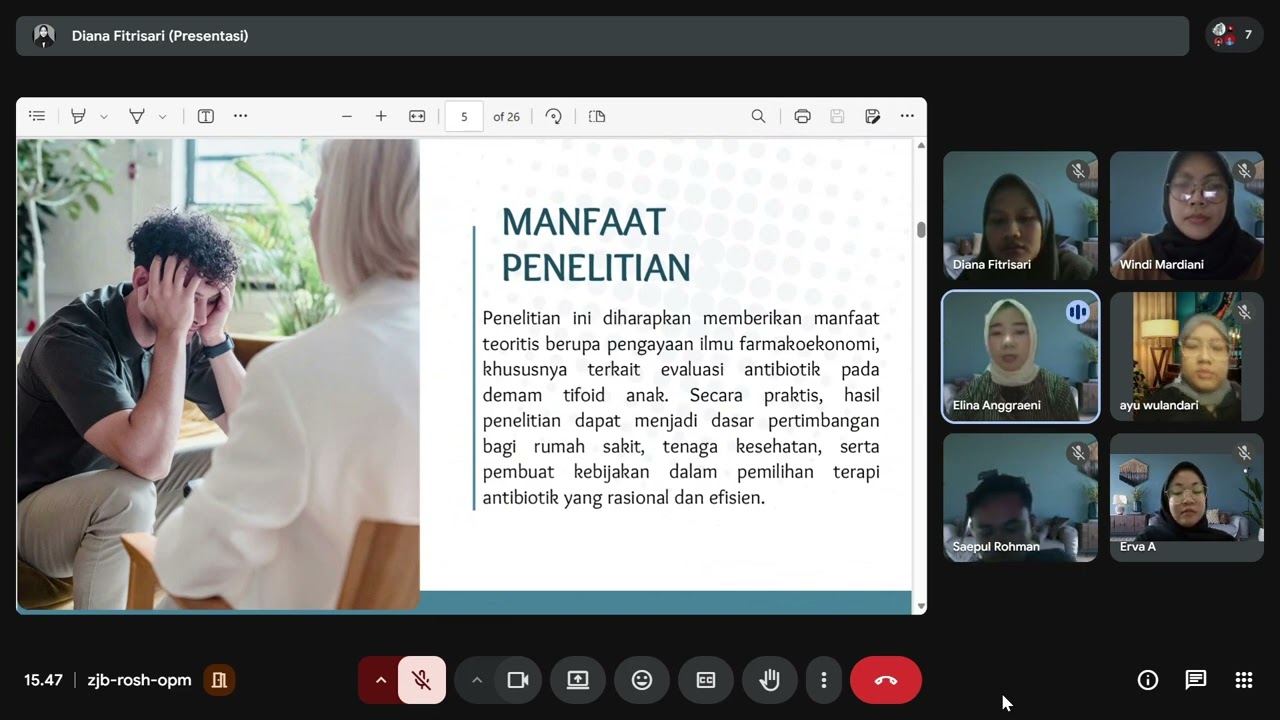The height and width of the screenshot is (720, 1280).
Task: Zoom in with the plus icon
Action: (381, 116)
